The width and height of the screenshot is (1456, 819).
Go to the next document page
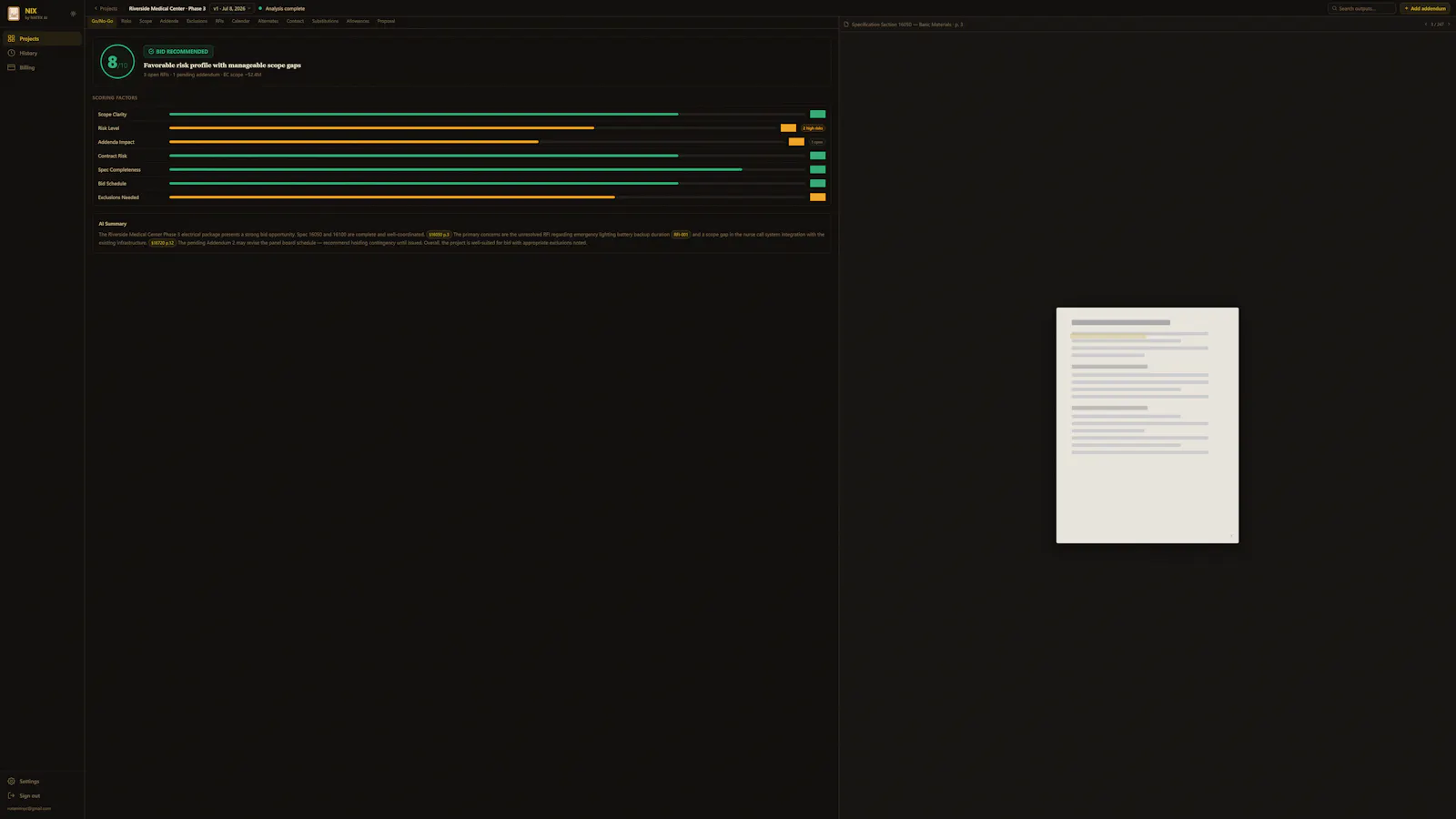coord(1449,25)
